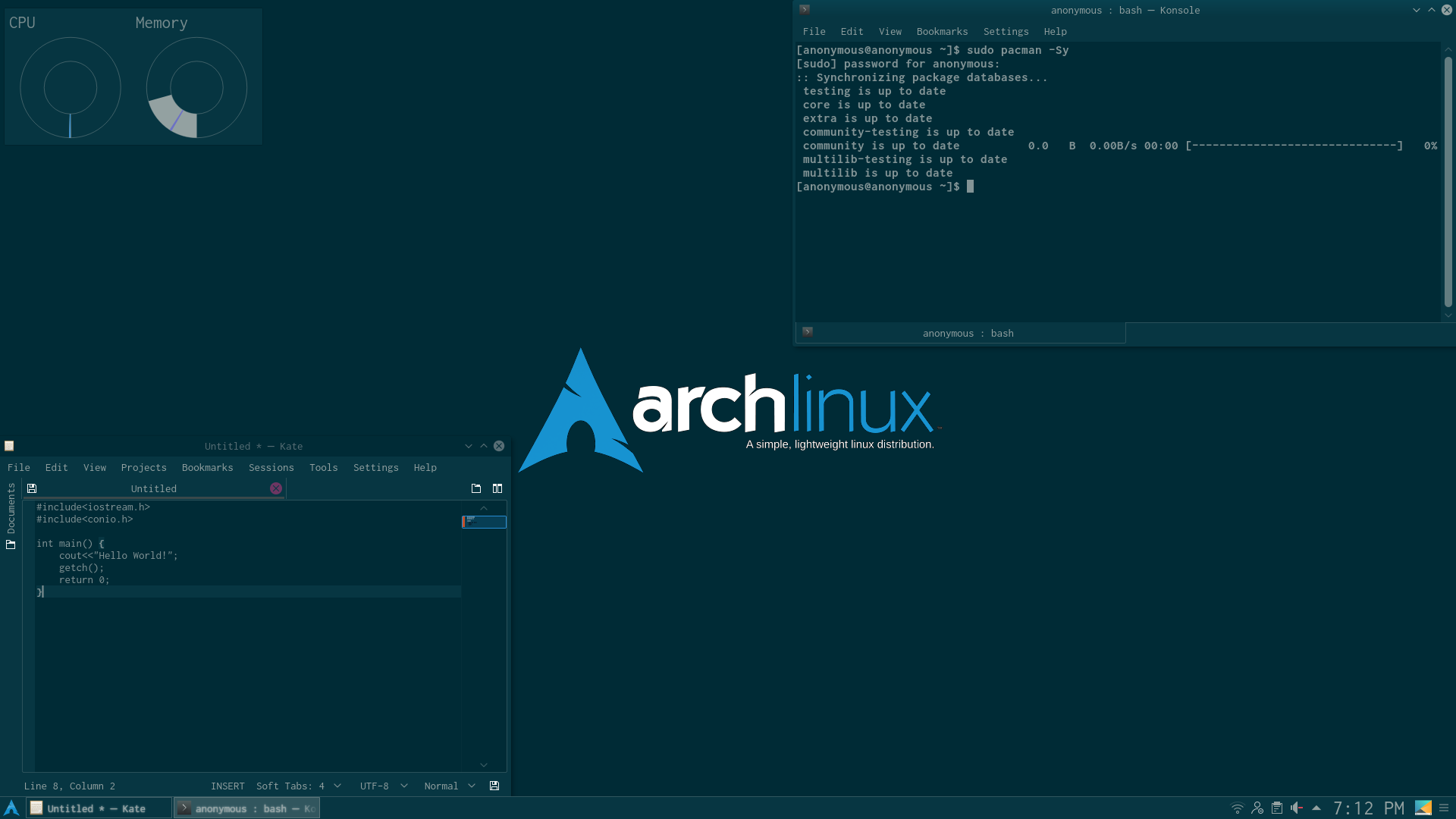The width and height of the screenshot is (1456, 819).
Task: Drag the Kate editor scrollbar handle
Action: click(x=484, y=520)
